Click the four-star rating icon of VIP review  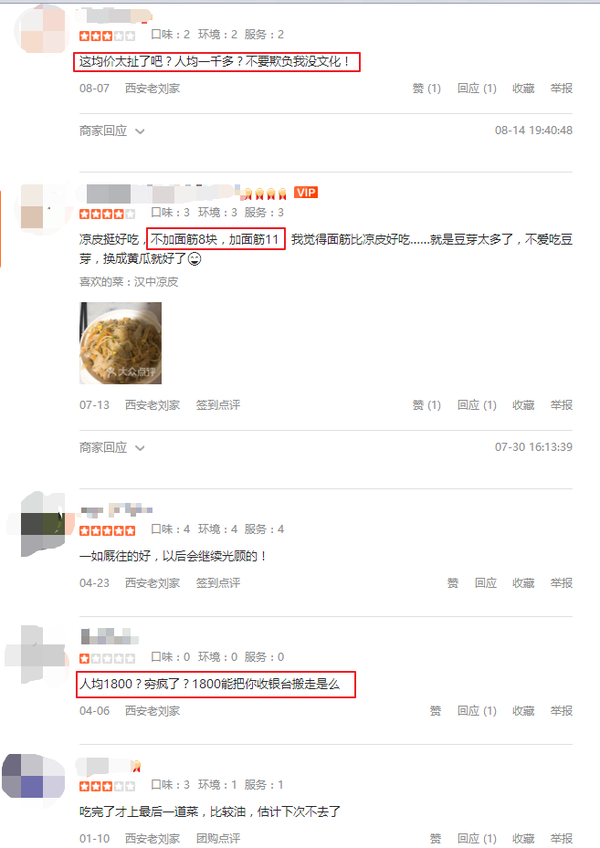107,214
